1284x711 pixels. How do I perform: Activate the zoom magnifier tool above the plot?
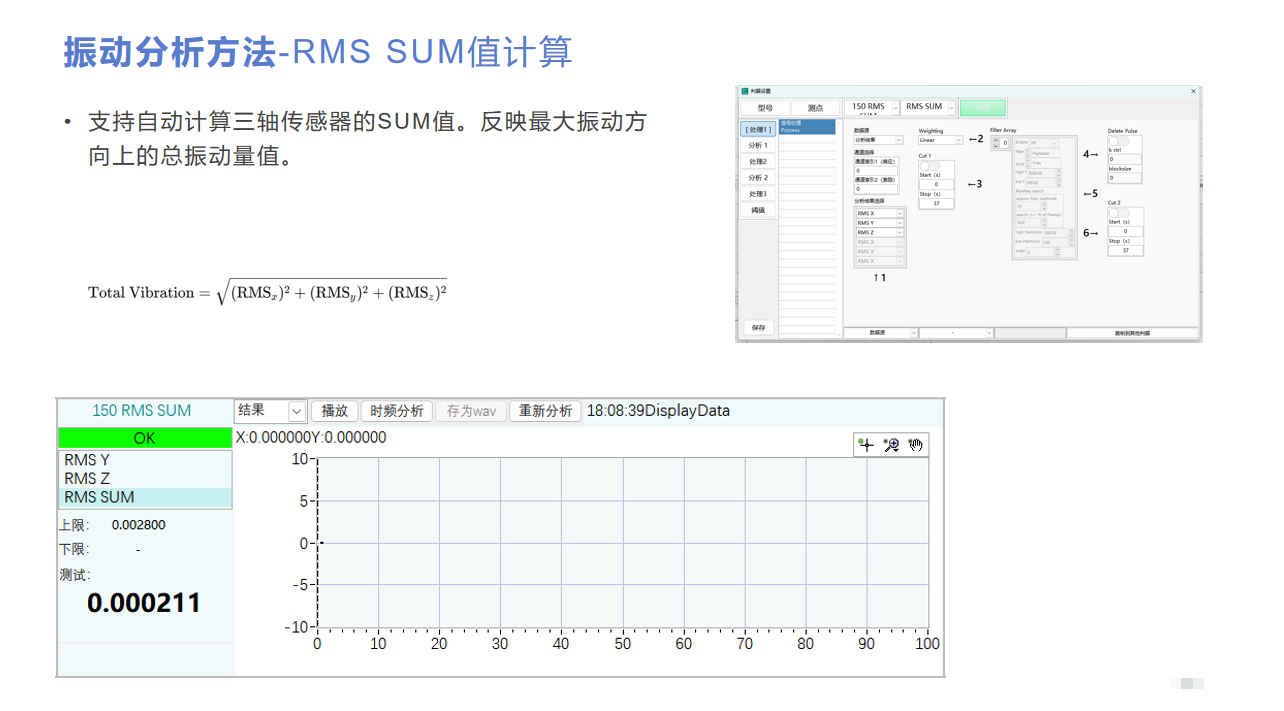tap(891, 445)
